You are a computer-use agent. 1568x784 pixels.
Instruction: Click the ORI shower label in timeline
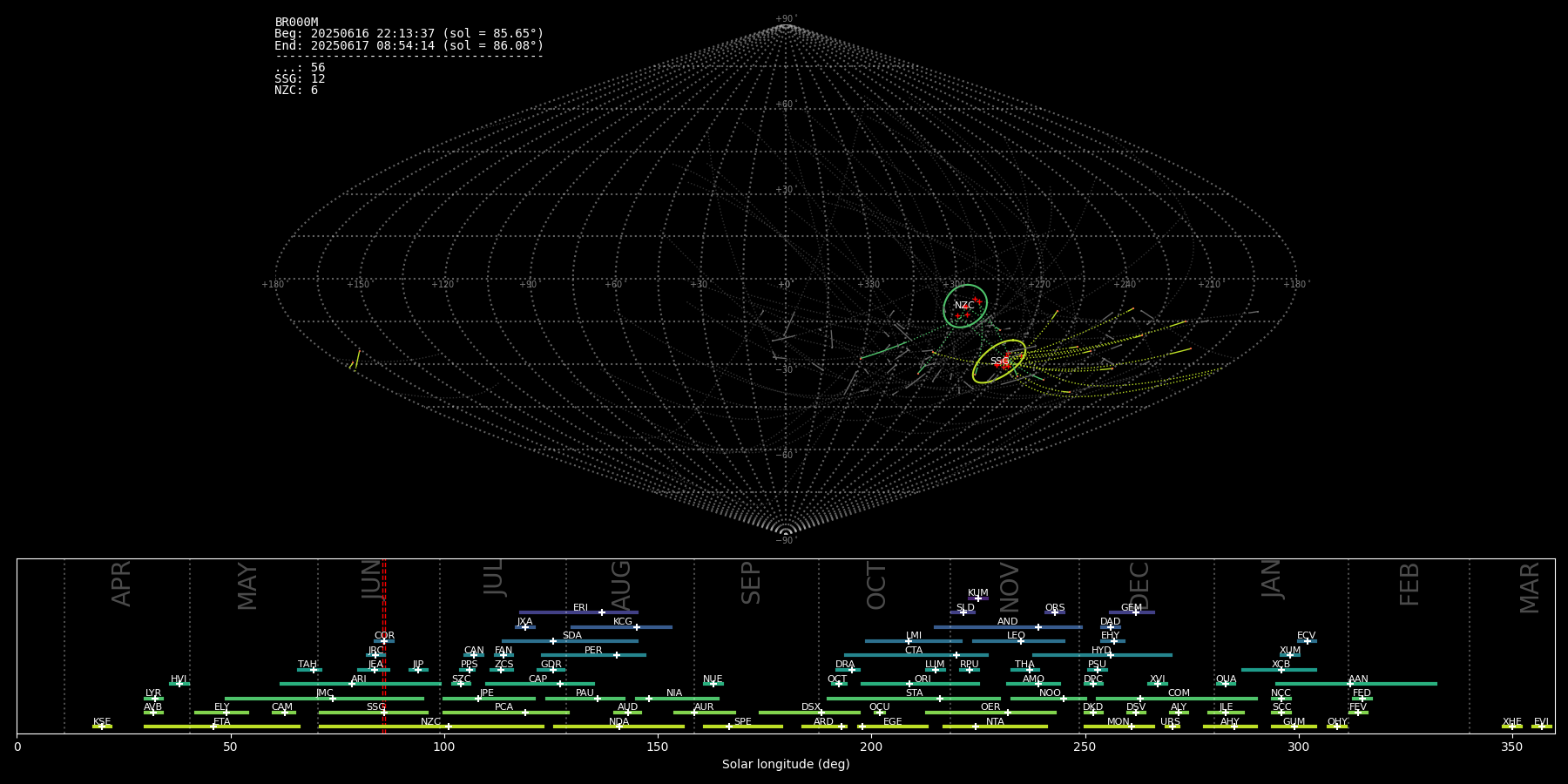coord(923,679)
